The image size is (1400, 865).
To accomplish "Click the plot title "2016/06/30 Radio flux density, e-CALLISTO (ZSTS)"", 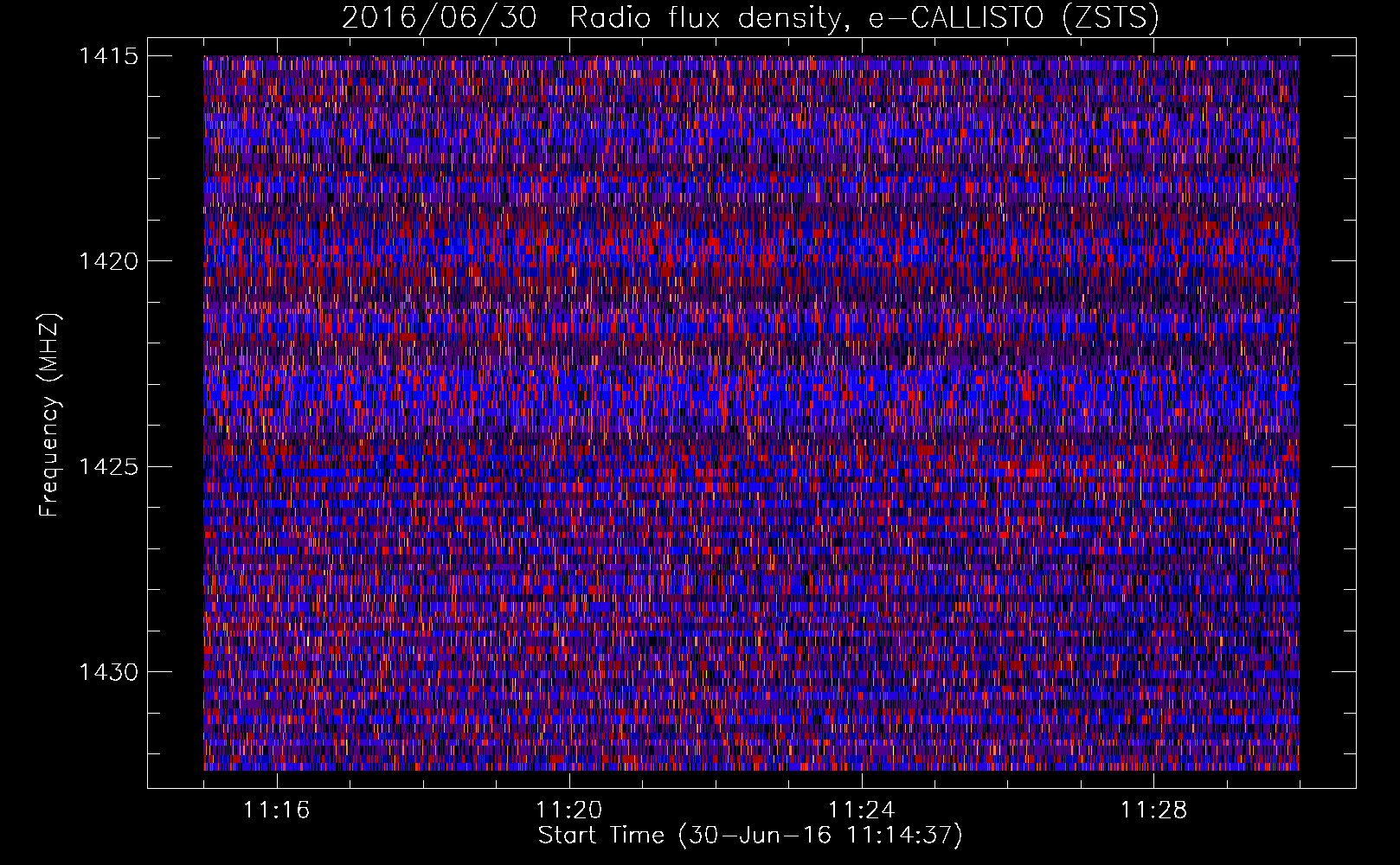I will [x=750, y=17].
